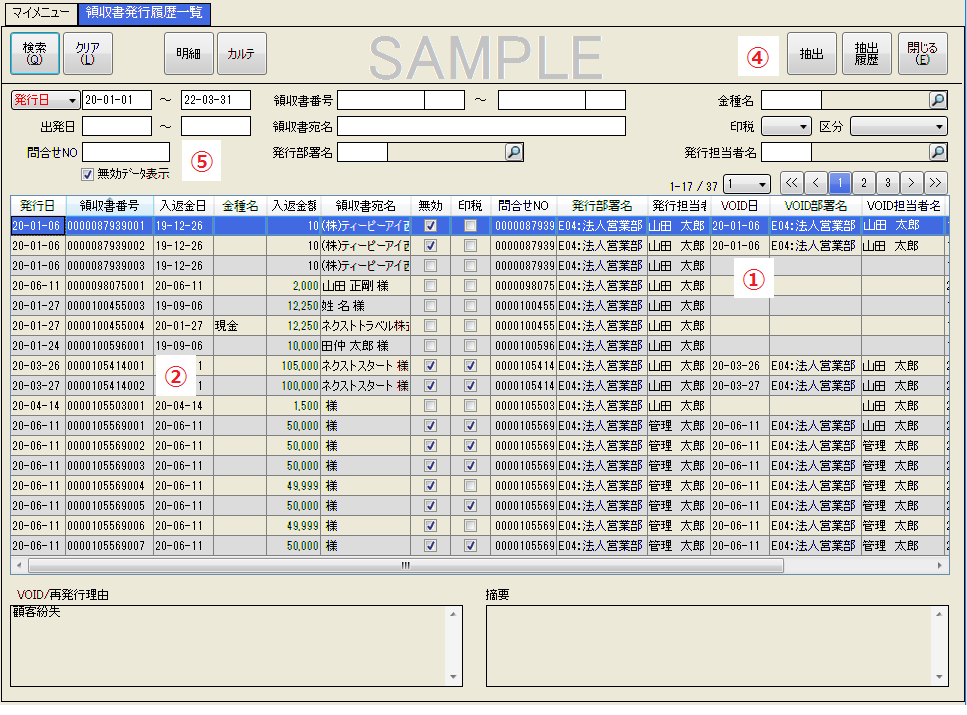The height and width of the screenshot is (715, 967).
Task: Click the 問合せNO input field
Action: point(126,152)
